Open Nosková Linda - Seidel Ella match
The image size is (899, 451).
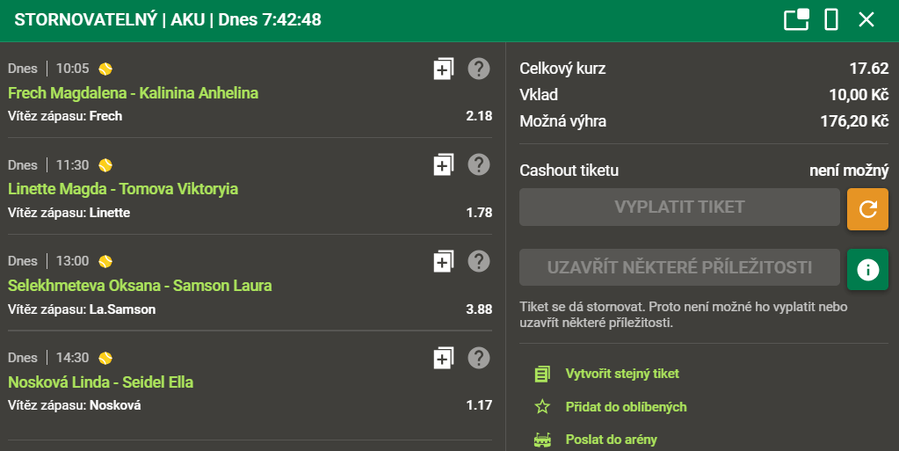pos(100,382)
